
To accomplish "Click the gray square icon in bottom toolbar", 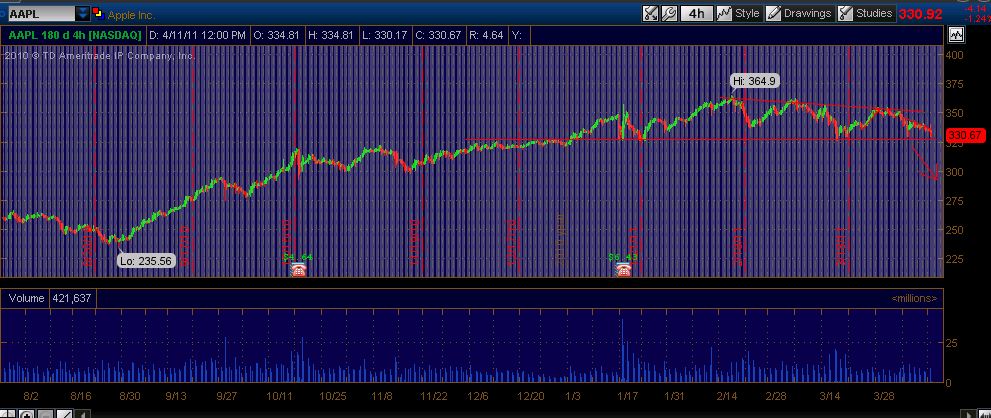I will coord(46,415).
